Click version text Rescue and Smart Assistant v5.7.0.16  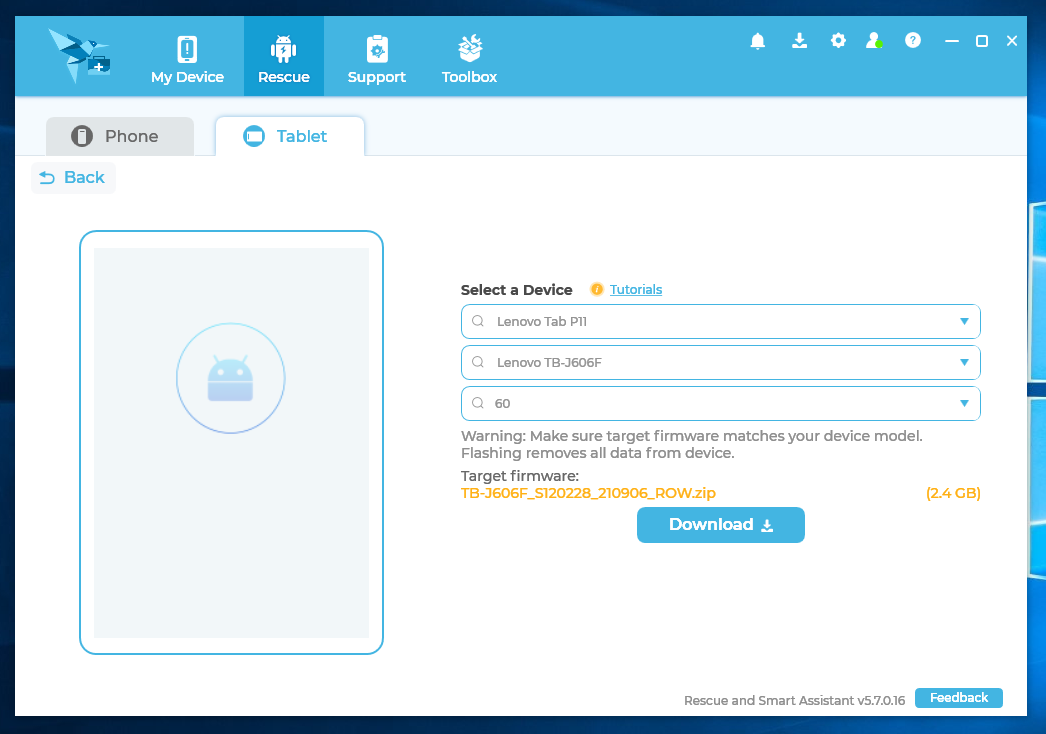tap(794, 700)
